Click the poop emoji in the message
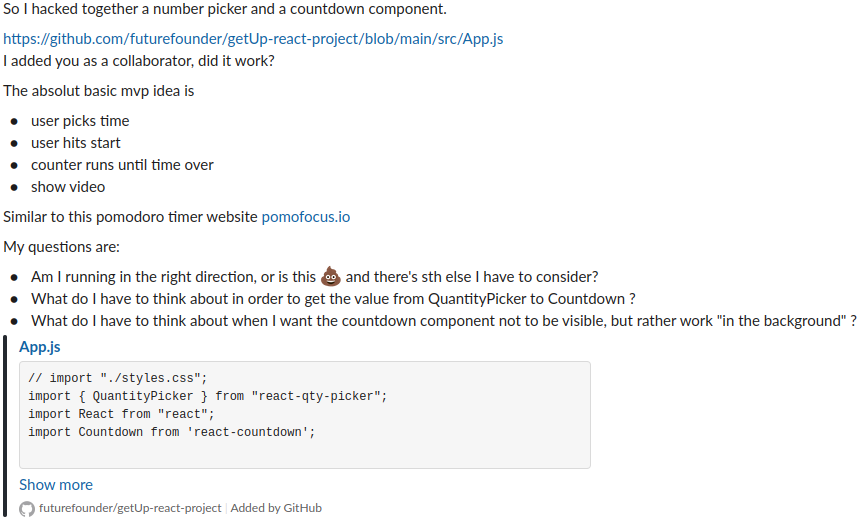The height and width of the screenshot is (524, 868). click(x=329, y=276)
